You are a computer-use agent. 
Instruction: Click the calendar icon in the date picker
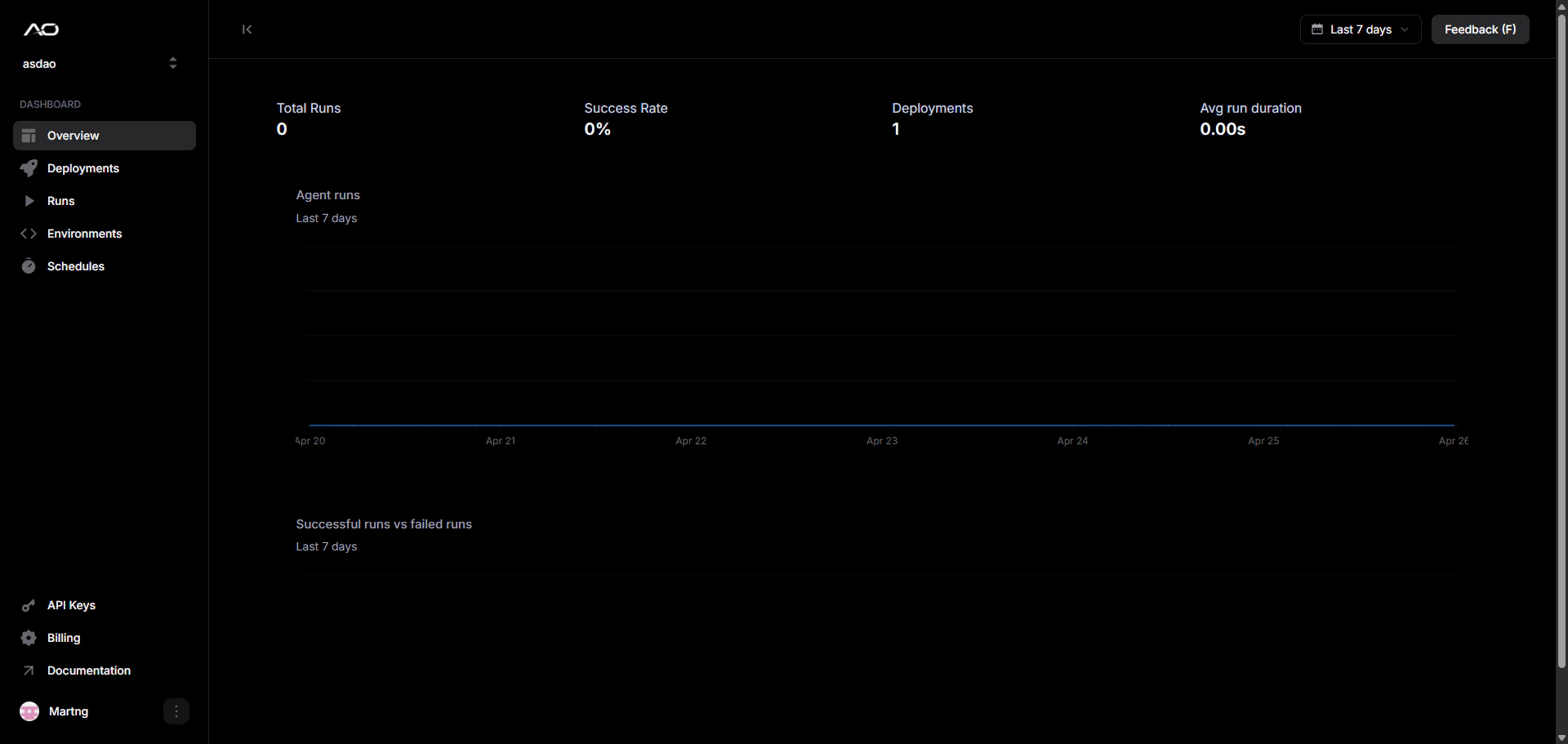coord(1317,29)
